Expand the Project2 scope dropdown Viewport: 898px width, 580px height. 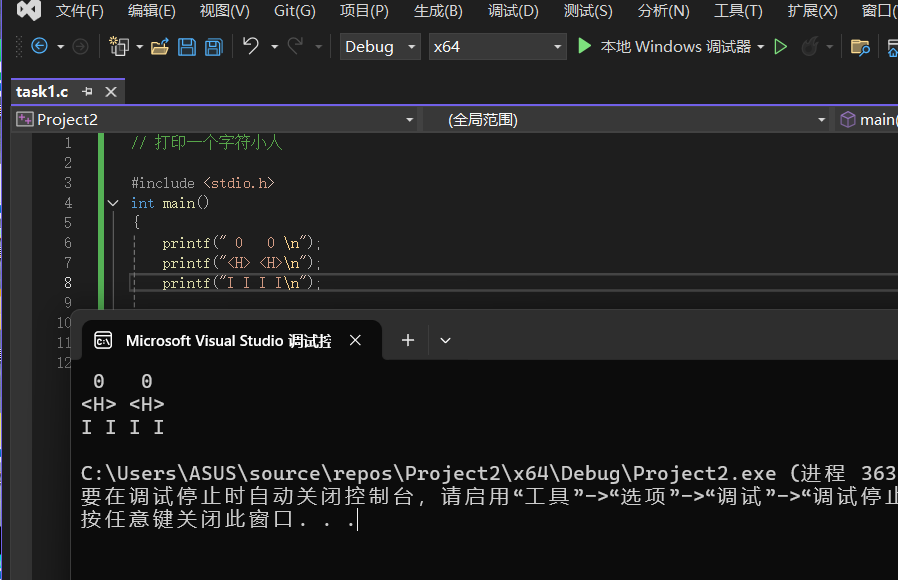click(215, 120)
